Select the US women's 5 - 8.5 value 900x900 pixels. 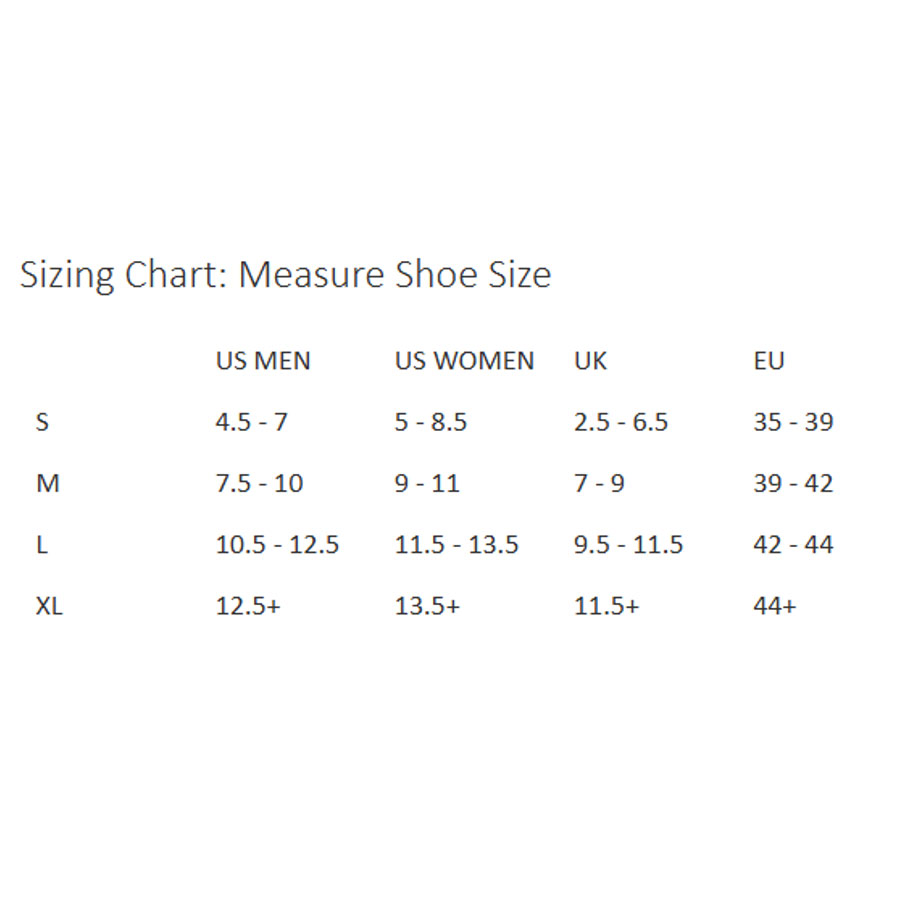pyautogui.click(x=430, y=422)
